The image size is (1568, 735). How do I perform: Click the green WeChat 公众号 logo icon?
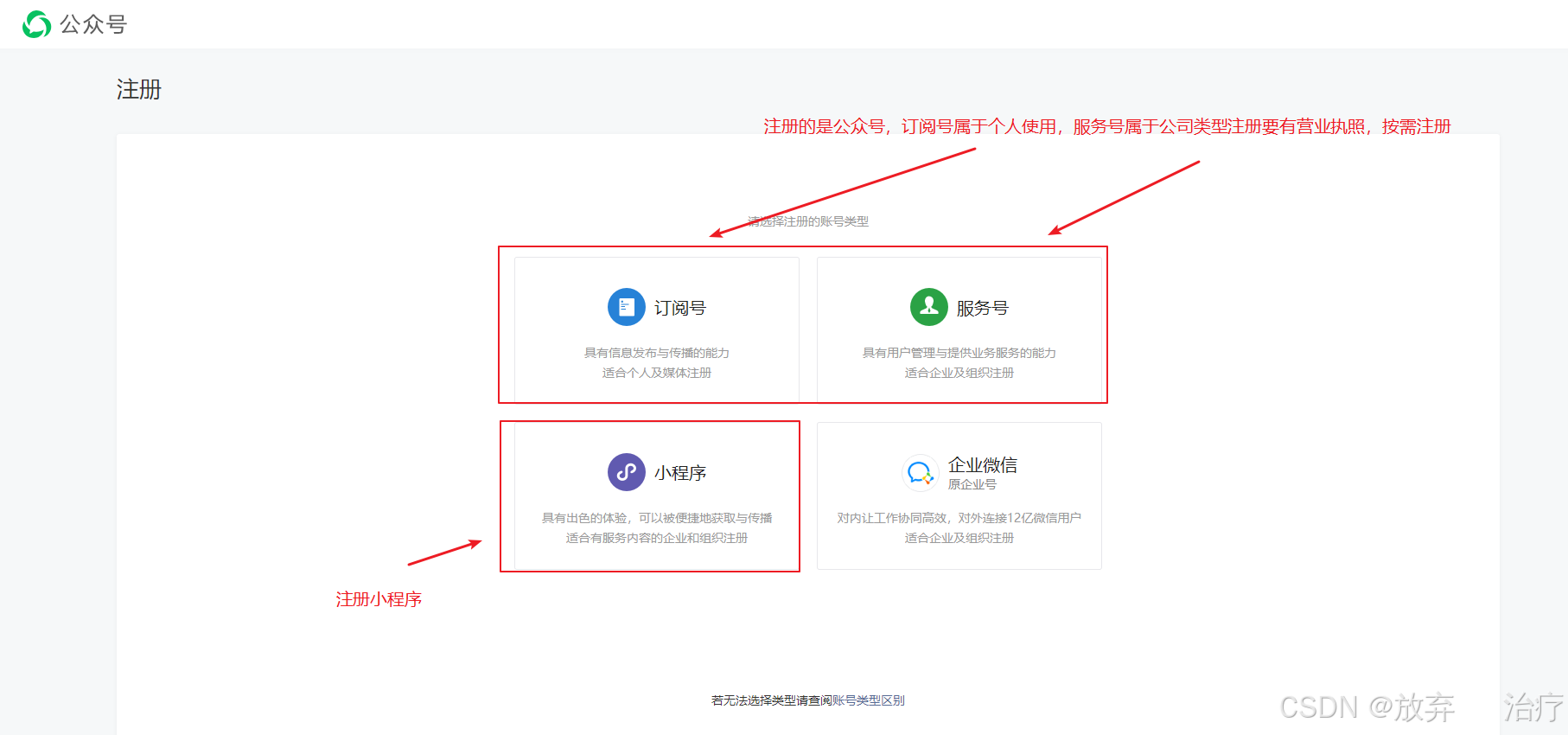coord(36,24)
